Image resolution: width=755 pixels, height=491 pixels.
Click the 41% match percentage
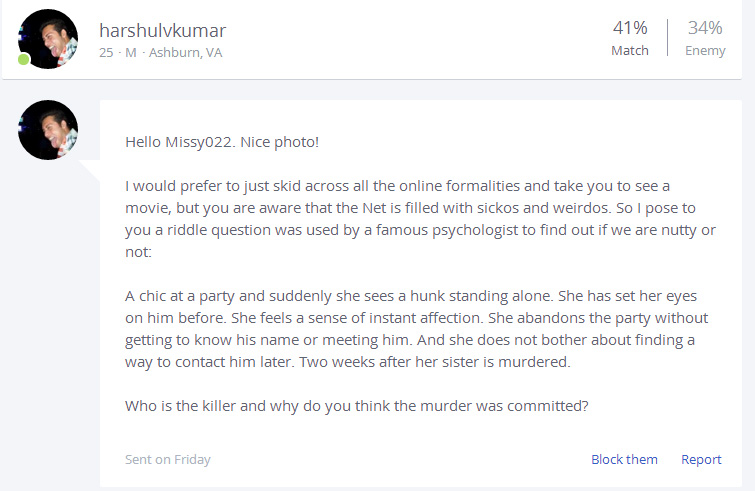point(630,28)
